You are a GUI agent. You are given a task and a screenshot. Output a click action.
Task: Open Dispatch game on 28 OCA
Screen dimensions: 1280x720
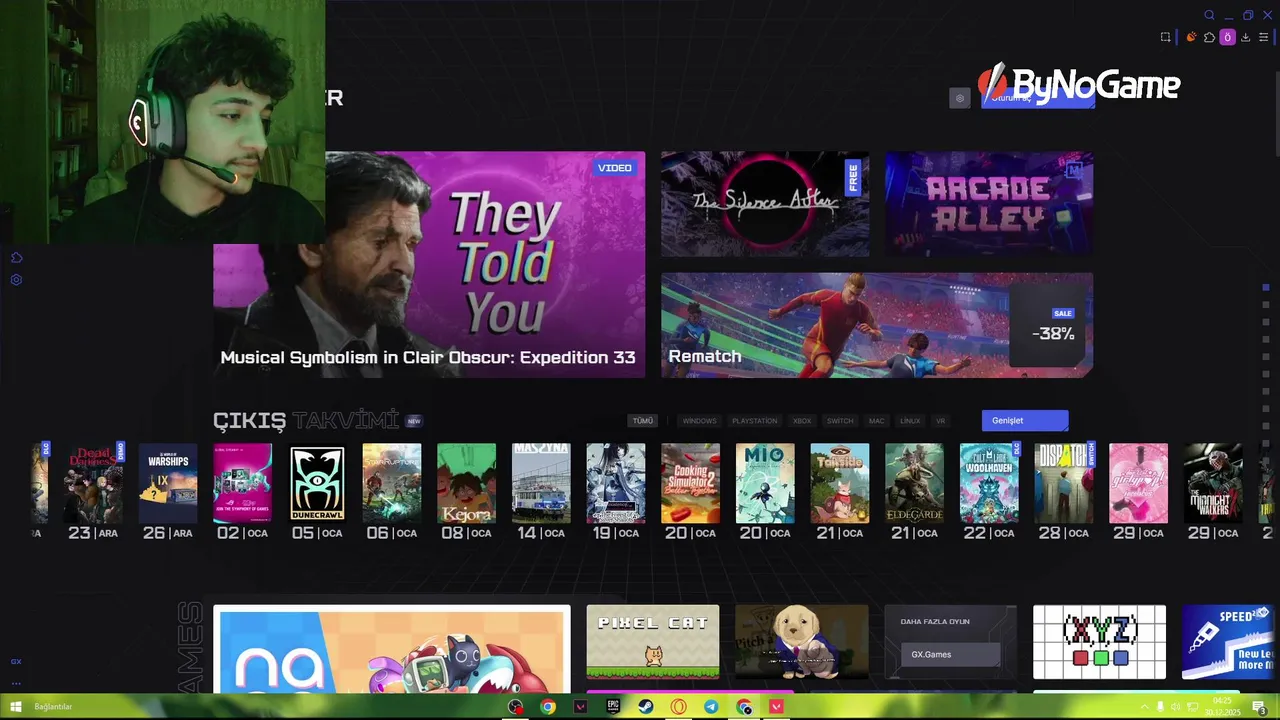(1064, 484)
